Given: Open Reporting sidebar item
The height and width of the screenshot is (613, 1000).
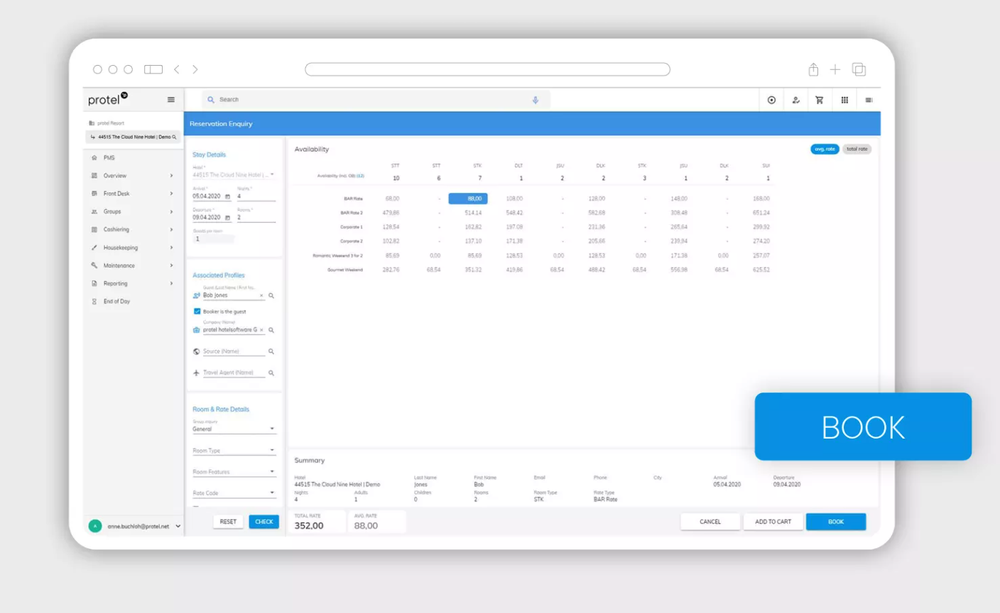Looking at the screenshot, I should 115,283.
